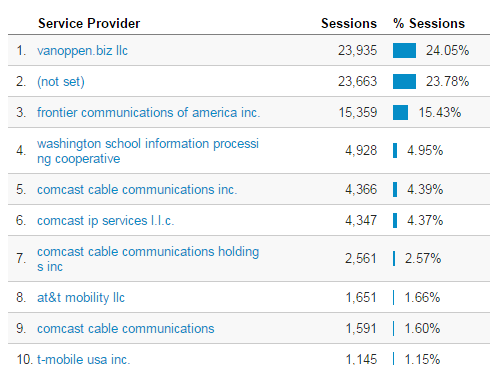
Task: Open washington school information processing cooperative link
Action: pos(148,151)
